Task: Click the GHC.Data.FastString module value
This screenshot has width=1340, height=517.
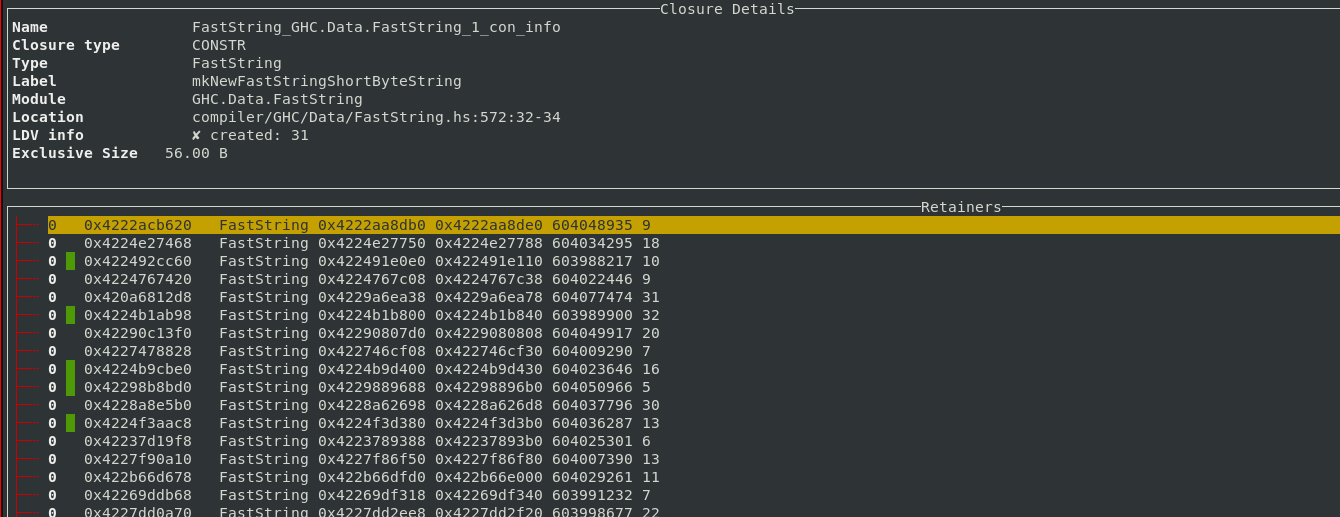Action: click(277, 99)
